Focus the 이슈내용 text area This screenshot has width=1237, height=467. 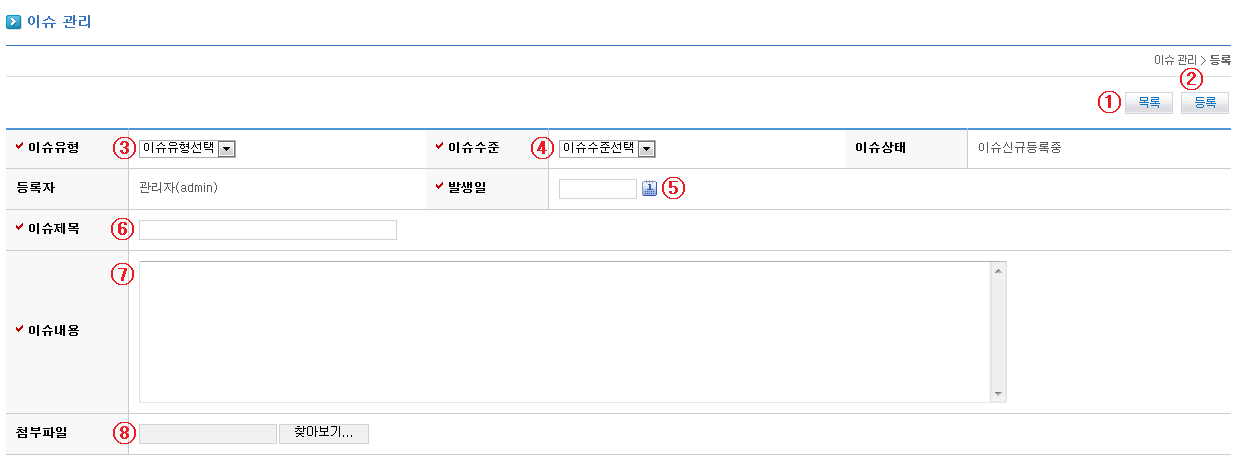click(x=564, y=331)
